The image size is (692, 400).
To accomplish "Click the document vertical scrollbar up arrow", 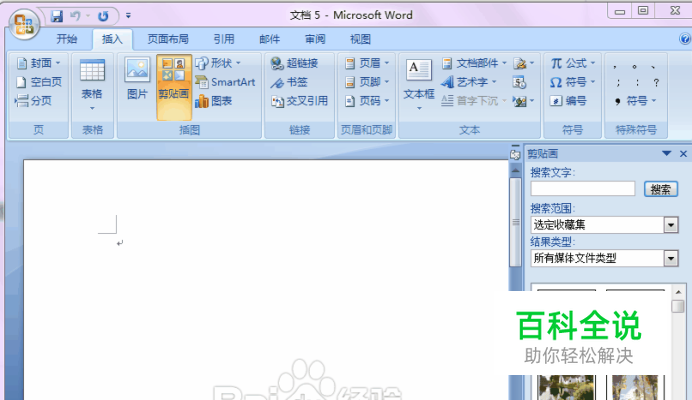I will (x=515, y=170).
